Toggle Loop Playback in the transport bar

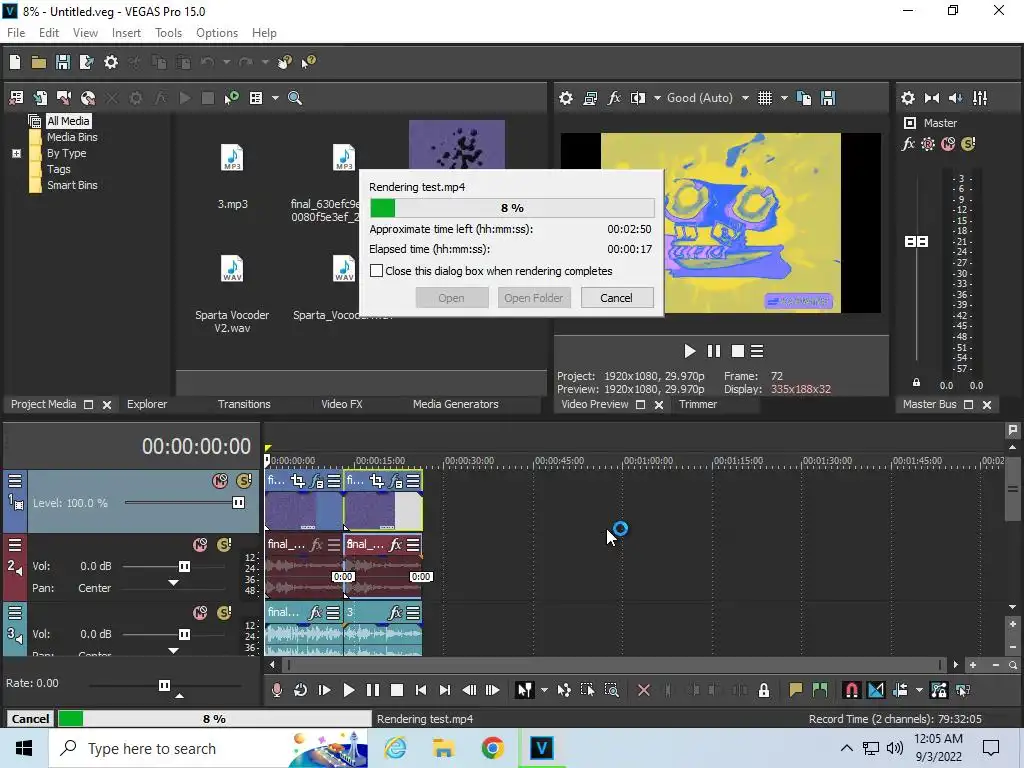(300, 690)
